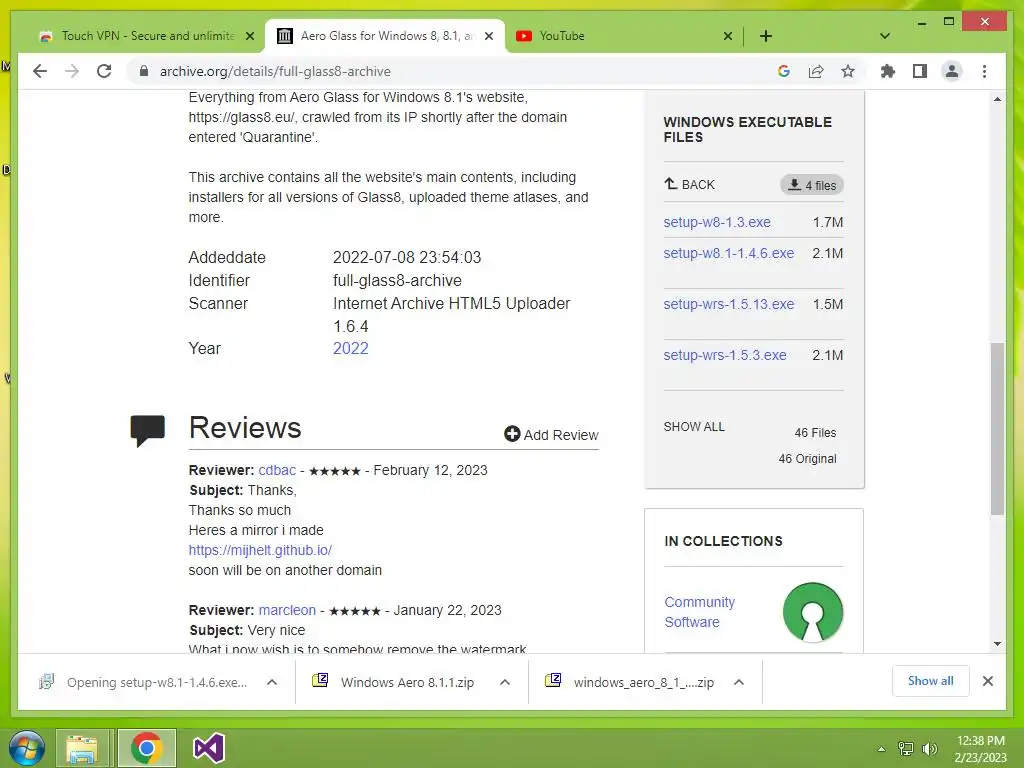Open the Windows Start menu
Viewport: 1024px width, 768px height.
click(x=27, y=748)
